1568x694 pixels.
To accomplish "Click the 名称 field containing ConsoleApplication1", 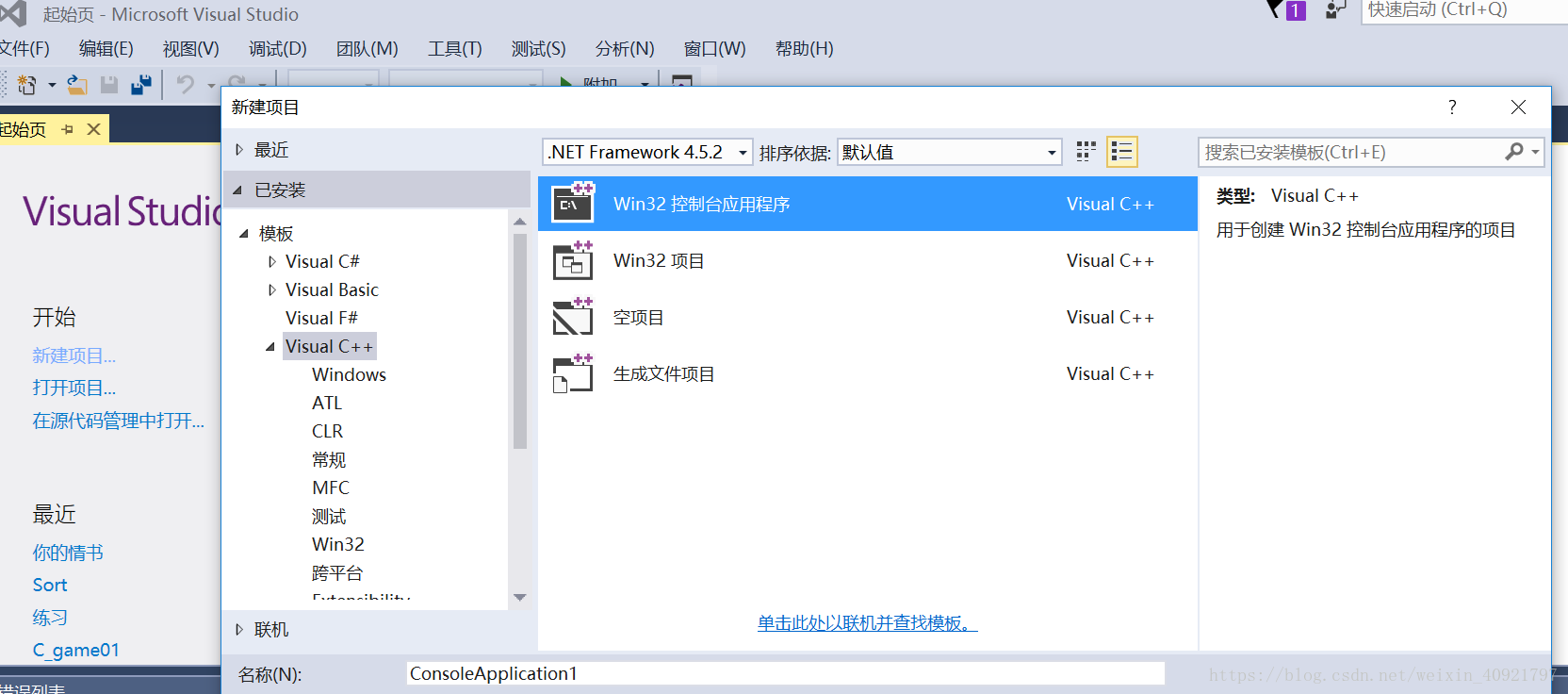I will point(786,673).
